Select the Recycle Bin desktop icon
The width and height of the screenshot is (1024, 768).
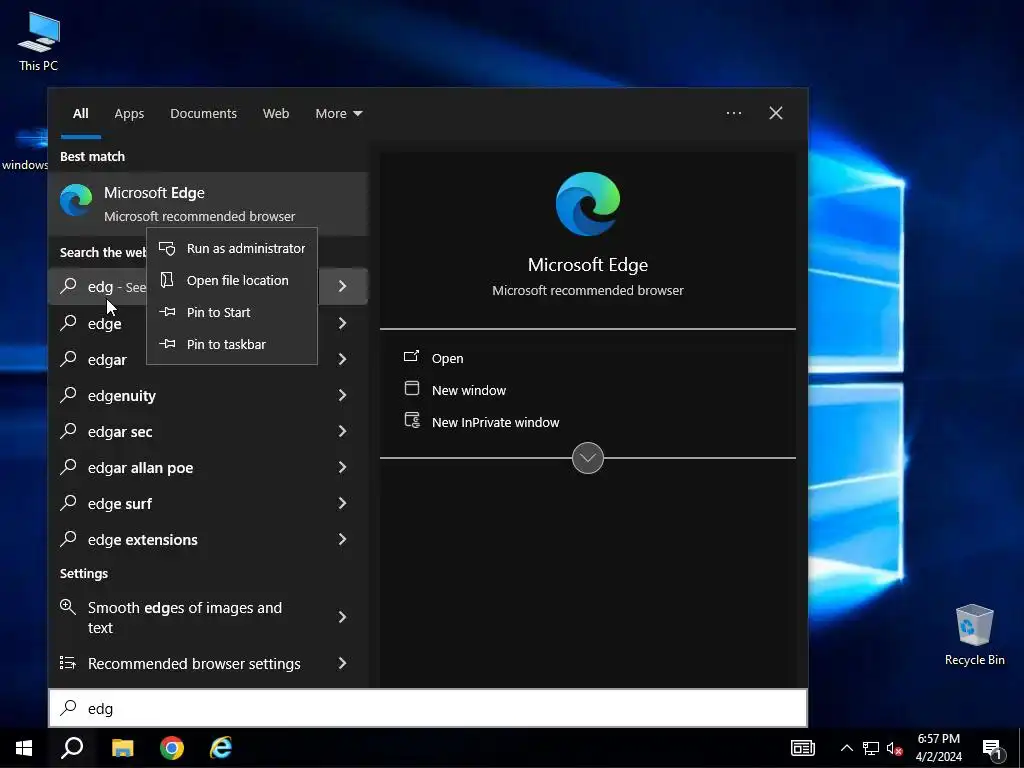pyautogui.click(x=974, y=635)
